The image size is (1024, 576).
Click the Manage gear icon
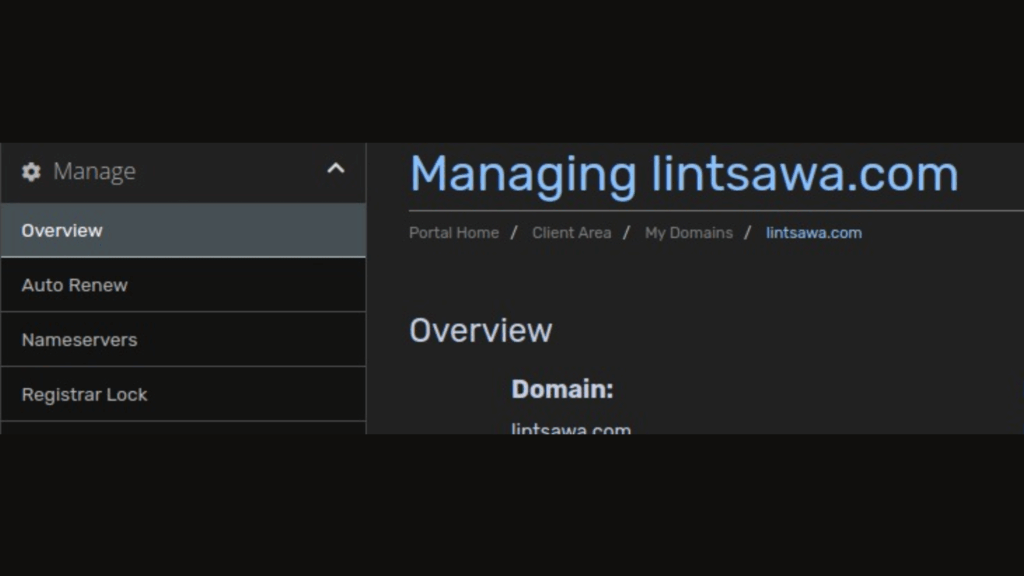tap(31, 172)
